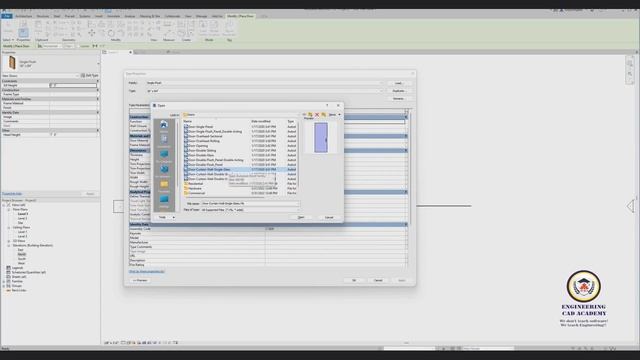Click the up one level folder icon

pyautogui.click(x=310, y=115)
